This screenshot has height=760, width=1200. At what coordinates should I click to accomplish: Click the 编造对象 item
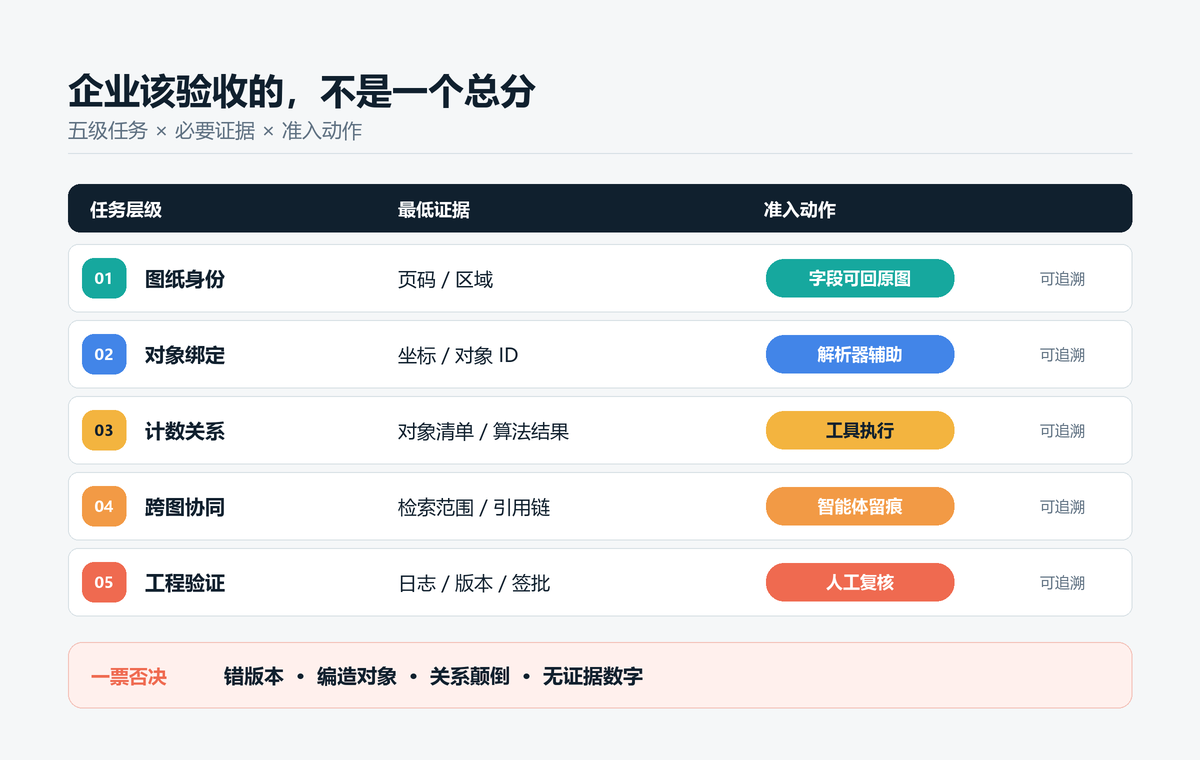point(357,676)
